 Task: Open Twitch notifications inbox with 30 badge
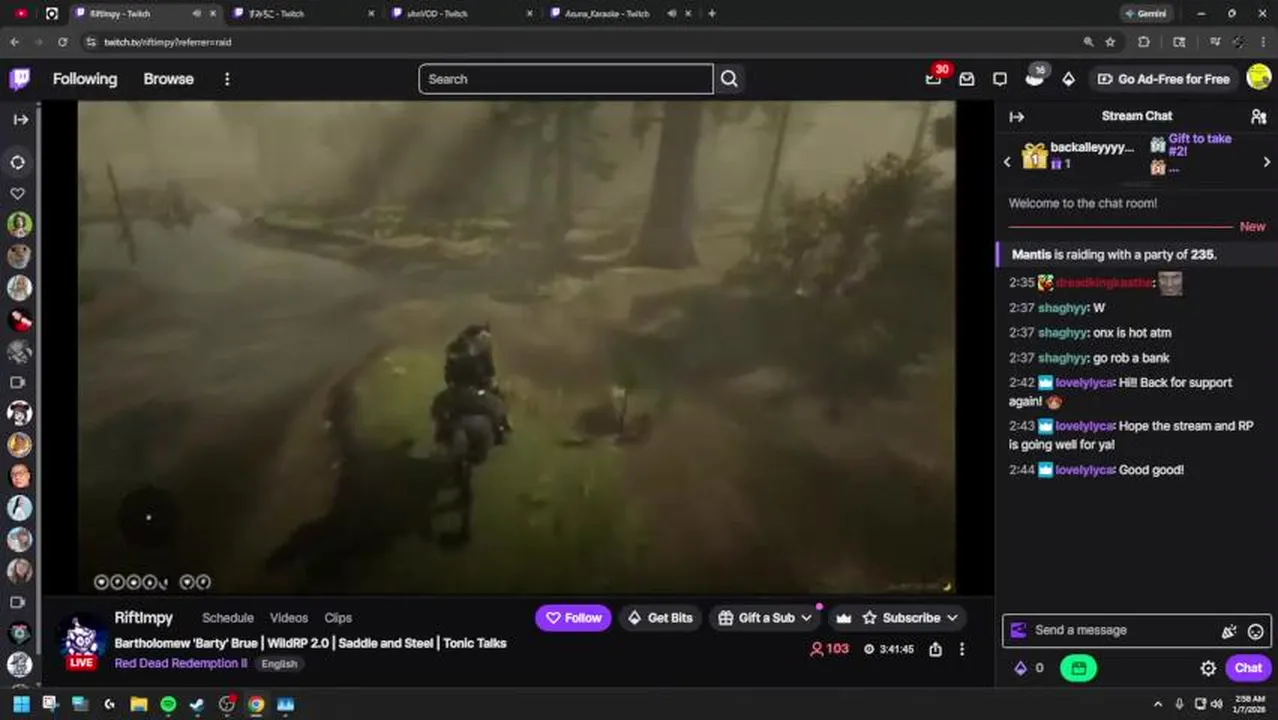point(934,78)
